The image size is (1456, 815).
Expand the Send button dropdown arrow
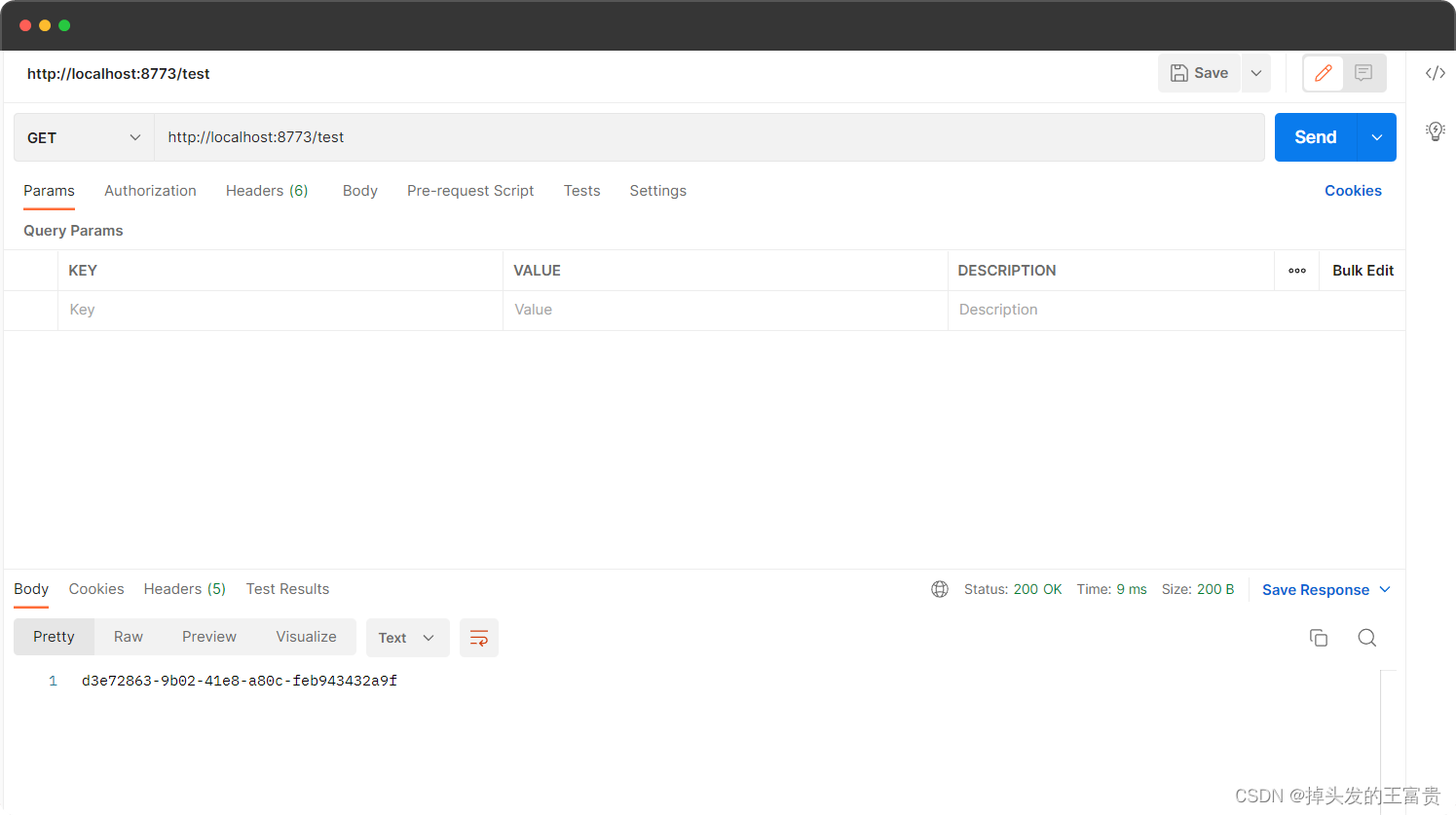point(1377,137)
